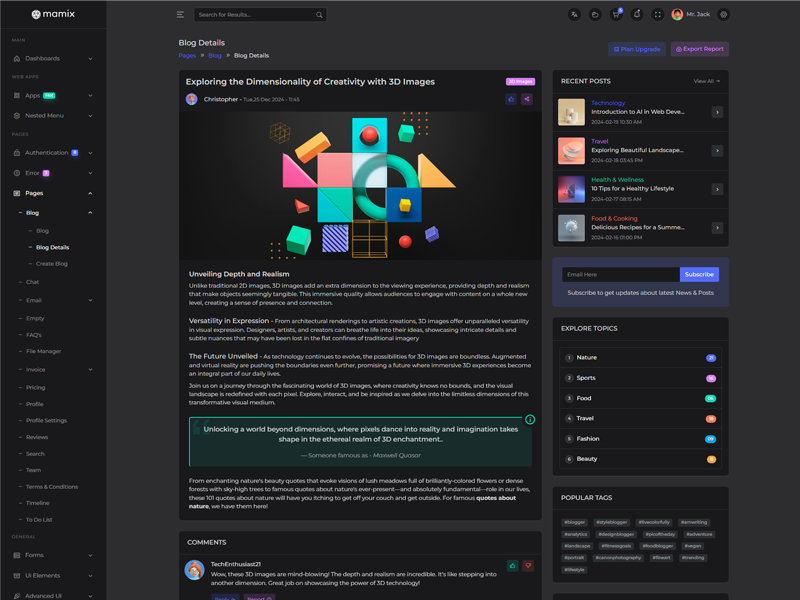Screen dimensions: 800x600
Task: Share the blog post
Action: click(x=527, y=99)
